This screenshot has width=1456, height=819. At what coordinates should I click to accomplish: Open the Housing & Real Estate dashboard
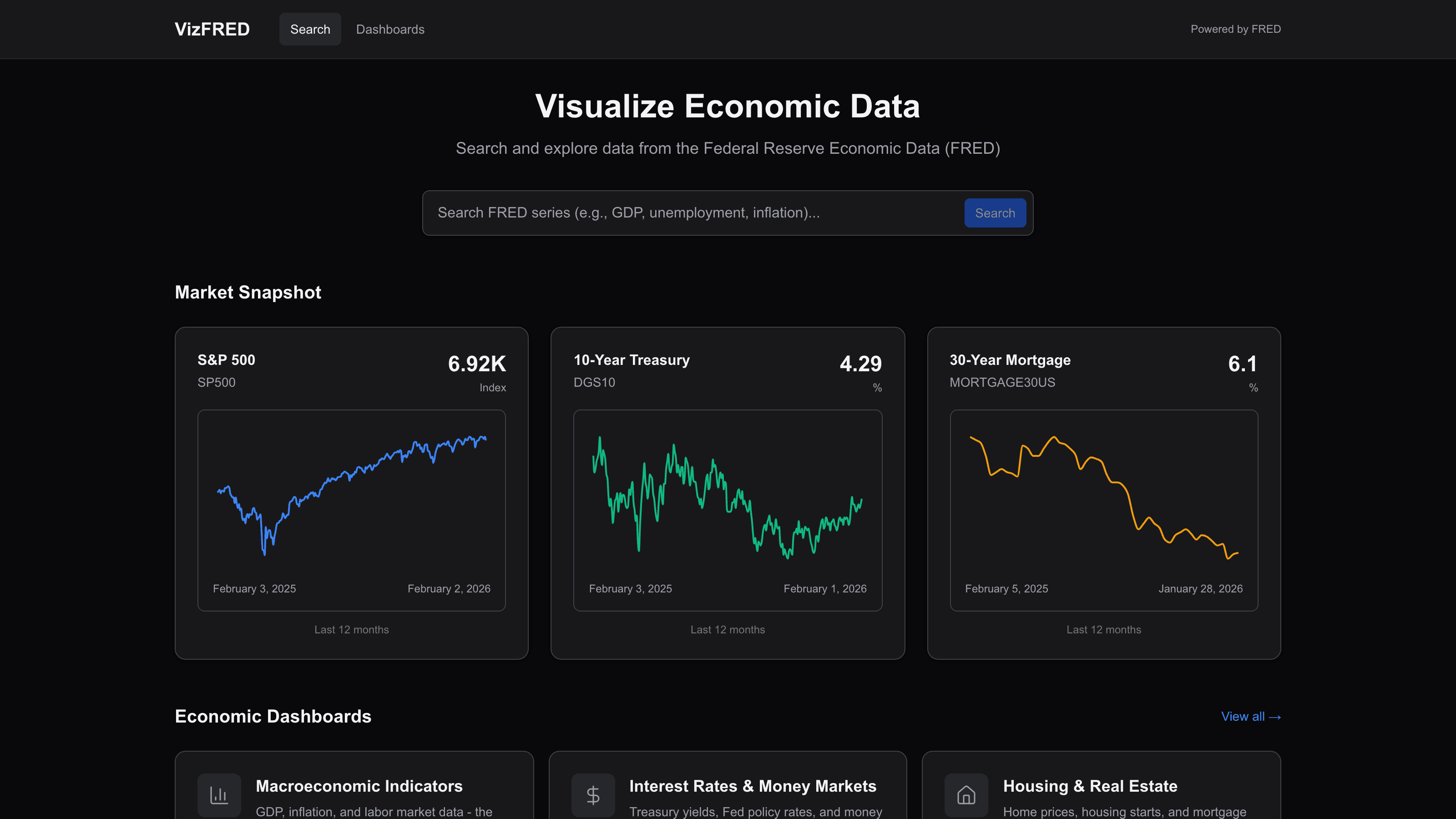click(x=1090, y=786)
